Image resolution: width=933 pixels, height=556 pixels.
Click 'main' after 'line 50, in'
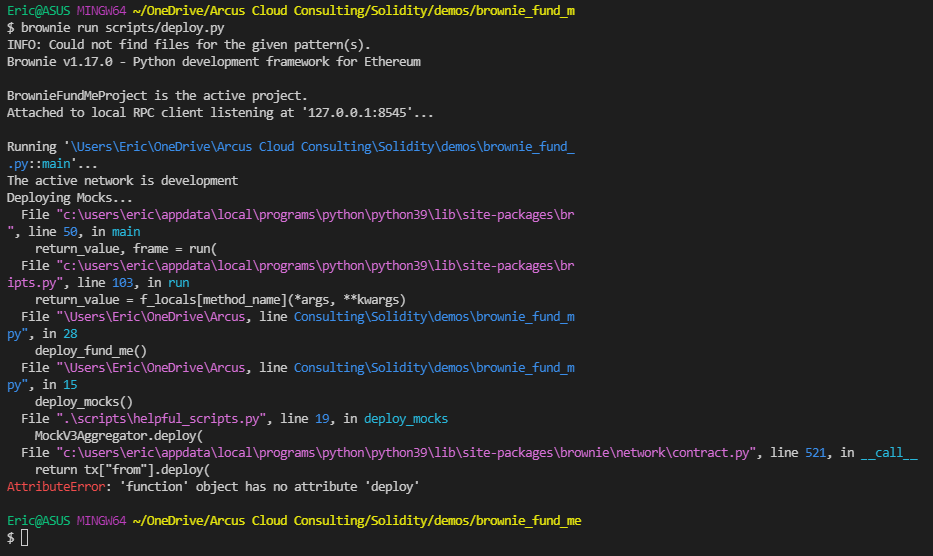(x=126, y=232)
